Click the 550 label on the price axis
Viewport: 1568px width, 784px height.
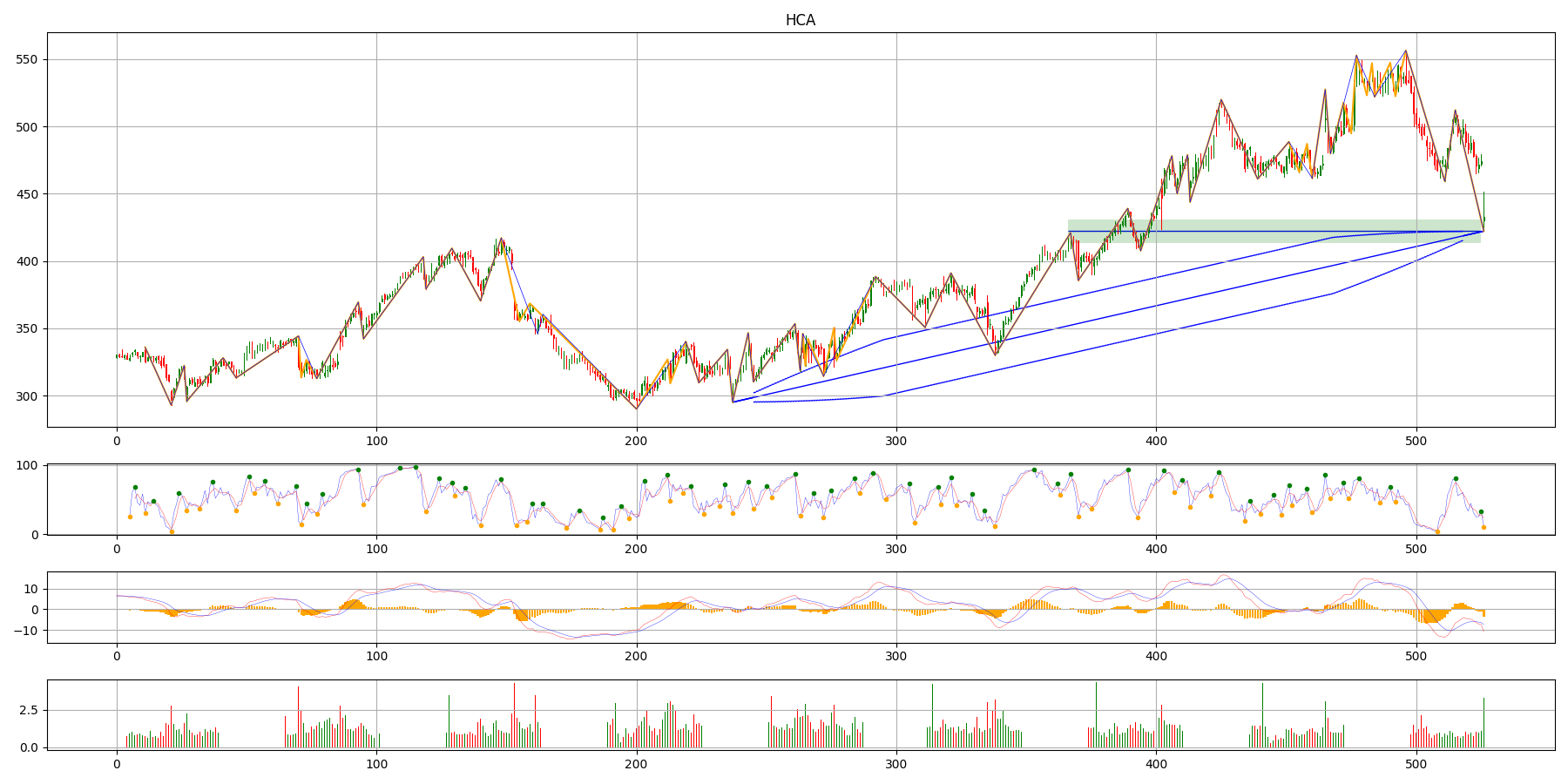click(27, 60)
